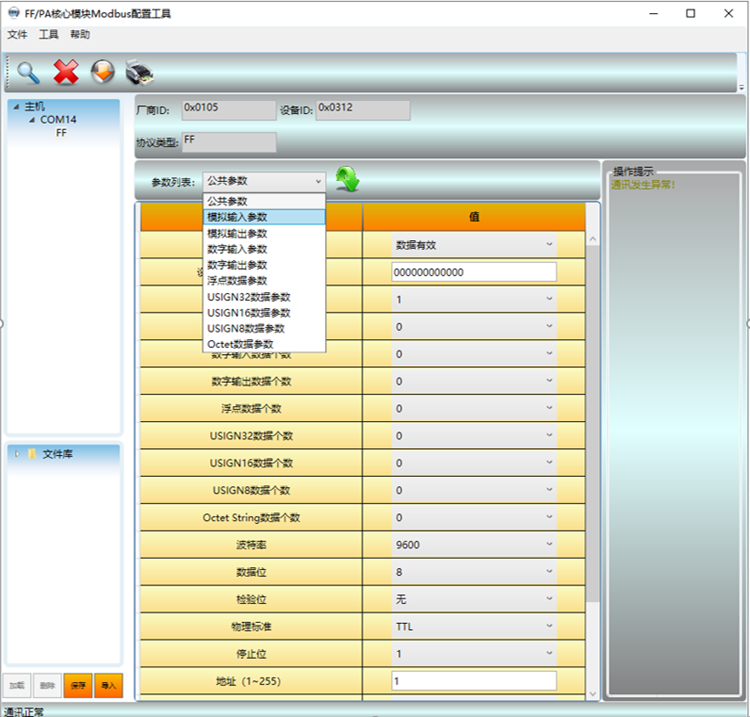The image size is (750, 717).
Task: Click the table scrollbar up arrow
Action: (593, 239)
